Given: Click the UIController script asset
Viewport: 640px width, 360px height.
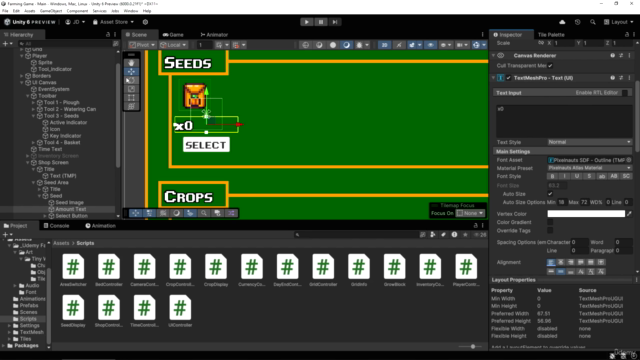Looking at the screenshot, I should (x=180, y=311).
